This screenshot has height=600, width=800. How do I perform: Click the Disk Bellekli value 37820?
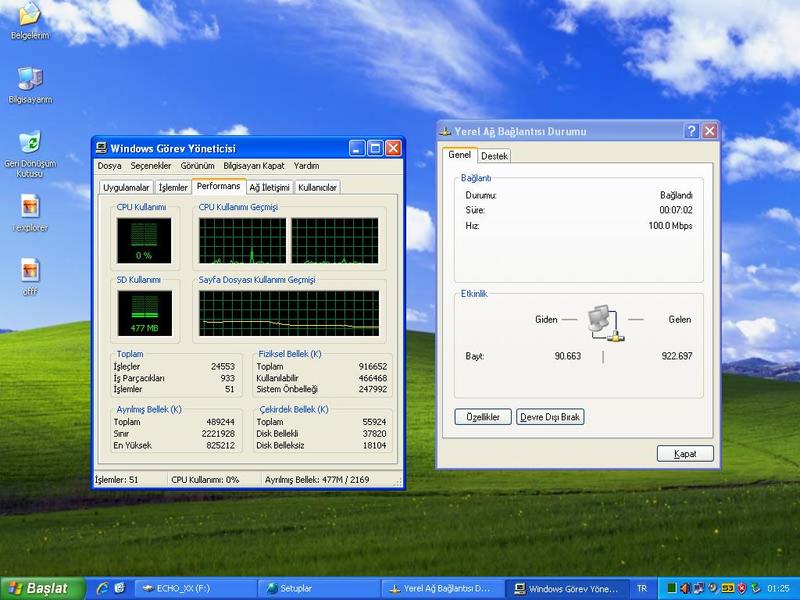pyautogui.click(x=374, y=434)
